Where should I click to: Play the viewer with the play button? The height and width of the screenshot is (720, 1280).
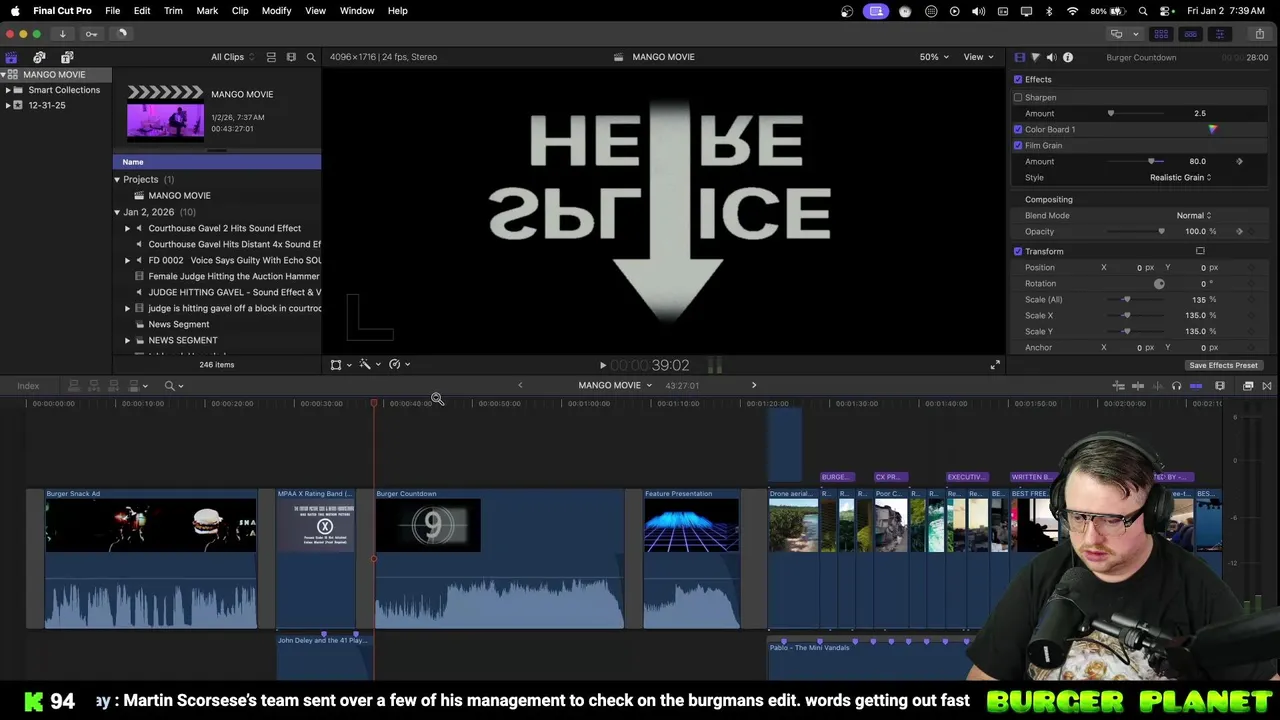point(602,366)
